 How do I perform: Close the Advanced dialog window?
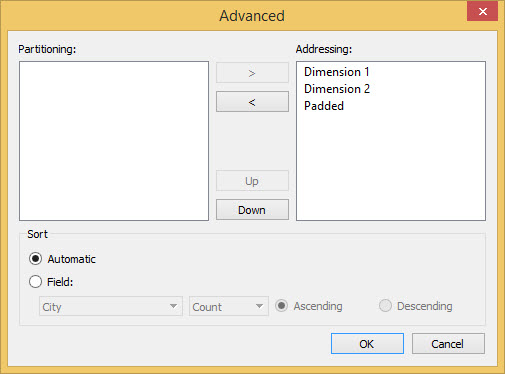point(482,12)
